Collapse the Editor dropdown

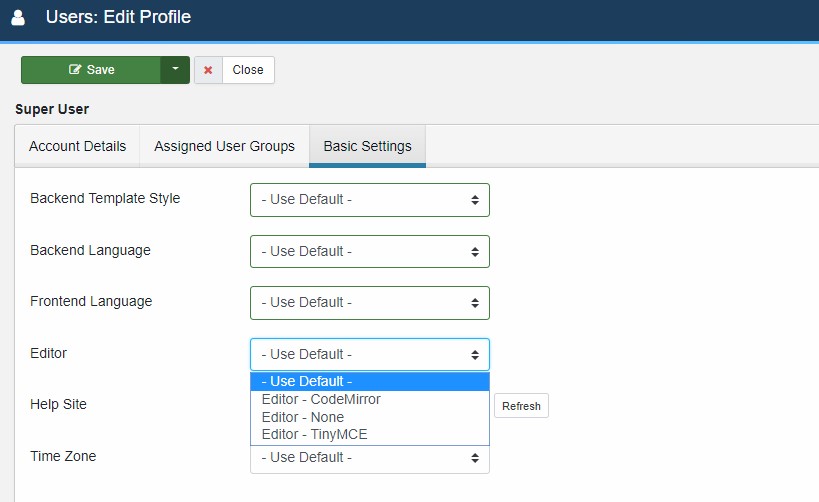pos(370,354)
